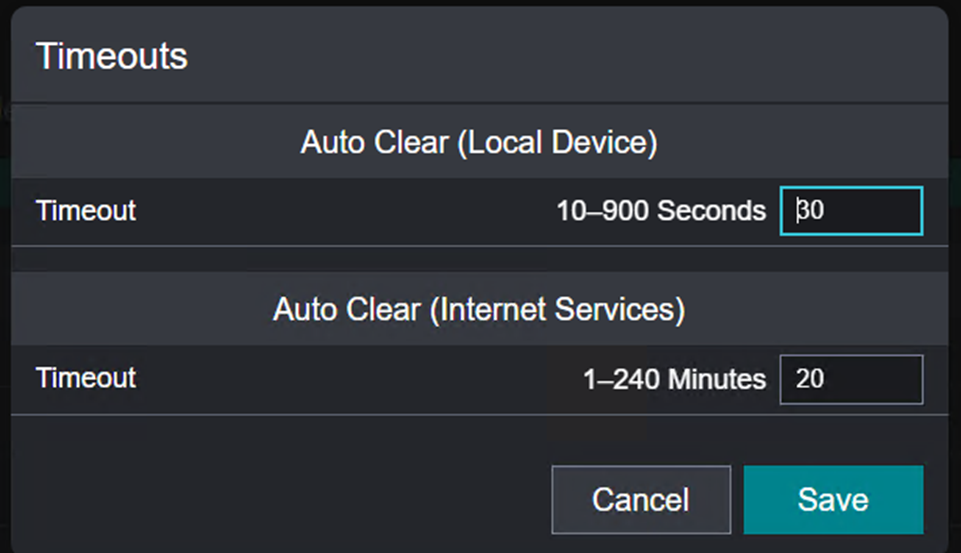961x553 pixels.
Task: Click the Timeout label under Local Device
Action: [86, 211]
